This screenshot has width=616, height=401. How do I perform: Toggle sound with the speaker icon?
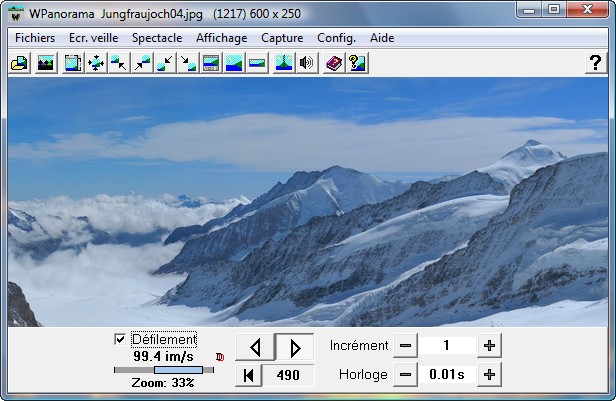pos(307,63)
